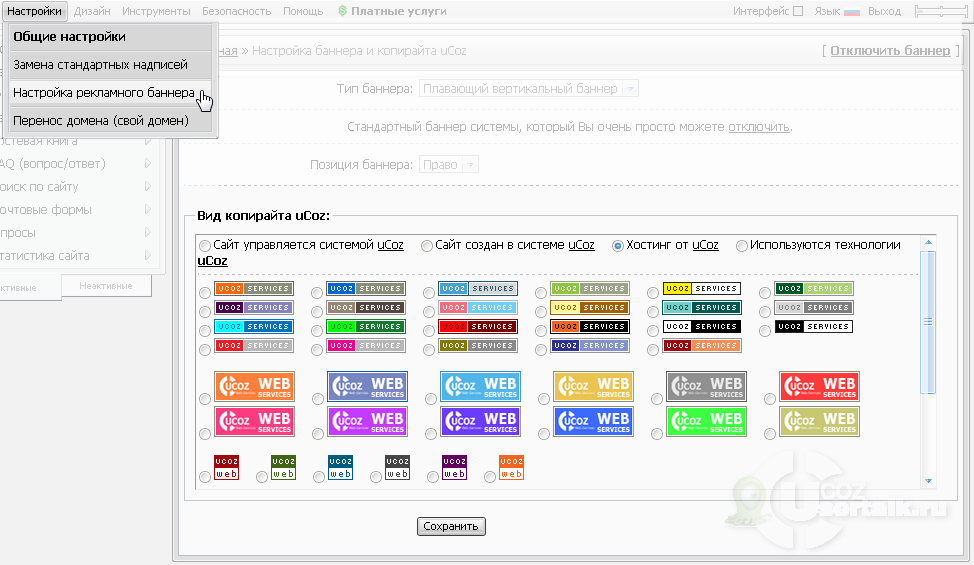Choose the orange square ucoz web badge

tap(511, 468)
